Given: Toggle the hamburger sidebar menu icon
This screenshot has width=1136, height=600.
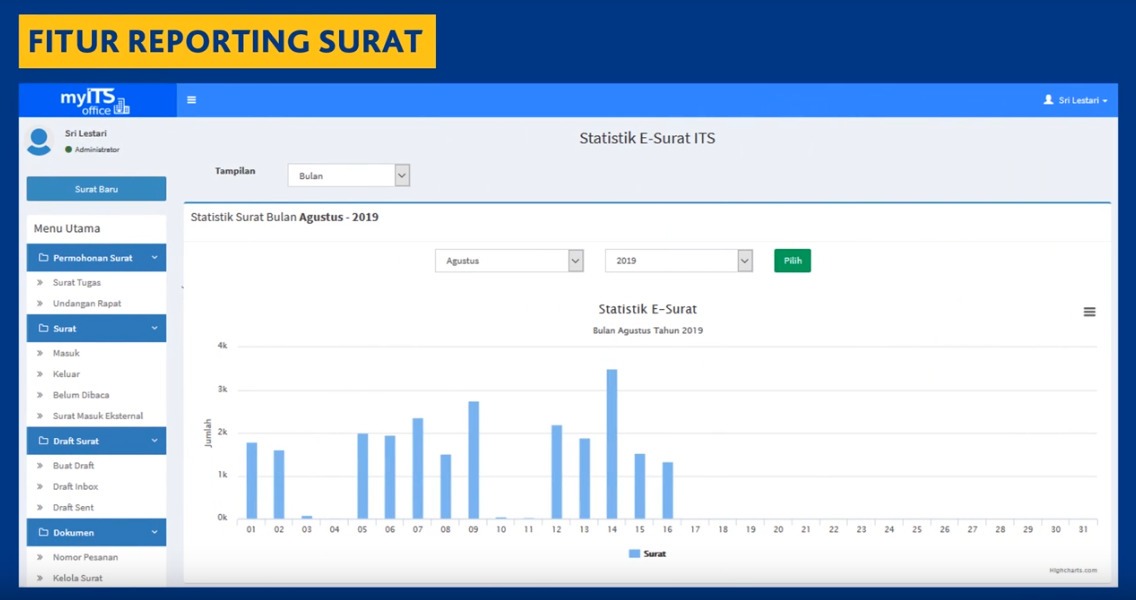Looking at the screenshot, I should (x=191, y=100).
